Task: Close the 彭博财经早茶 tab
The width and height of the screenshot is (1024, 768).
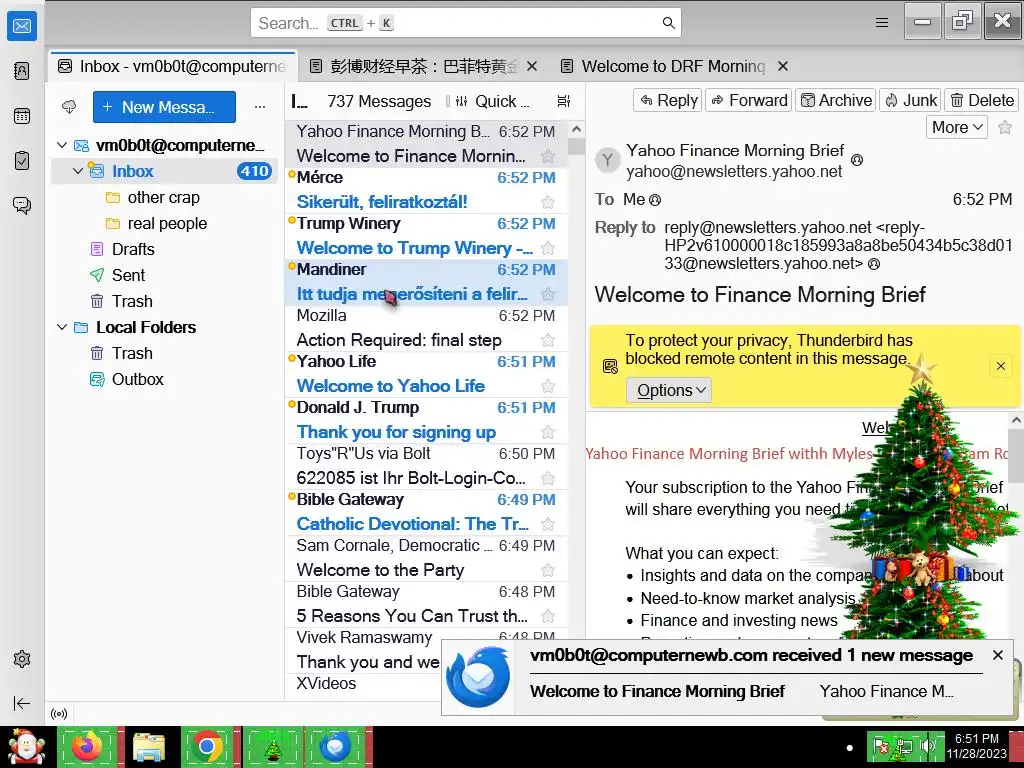Action: click(532, 66)
